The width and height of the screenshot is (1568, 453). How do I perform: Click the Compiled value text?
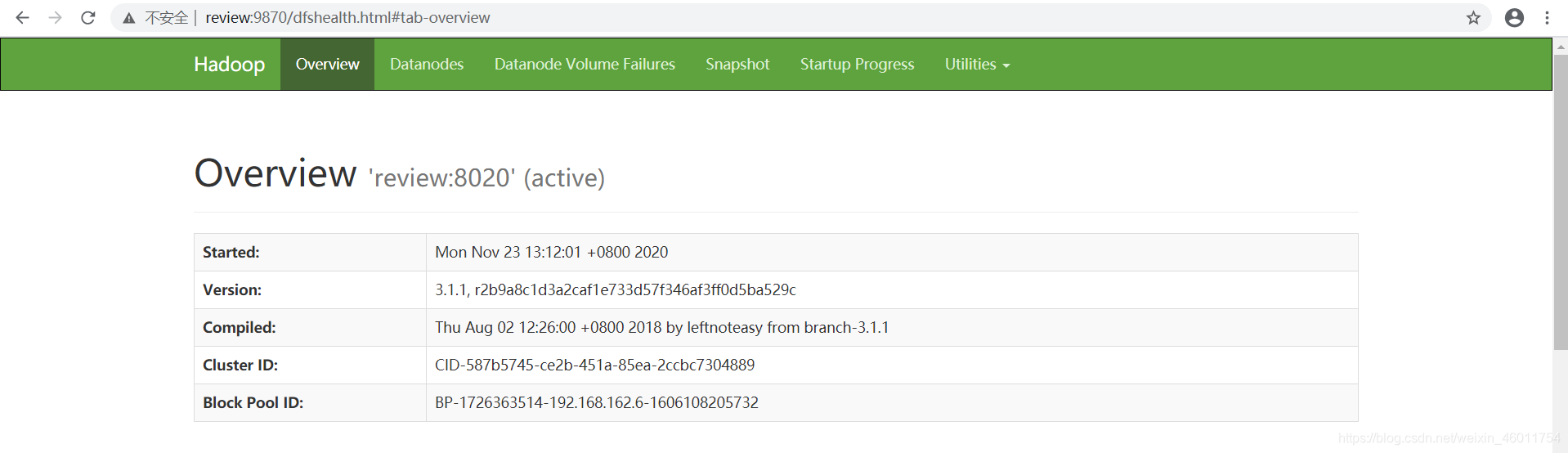click(661, 327)
